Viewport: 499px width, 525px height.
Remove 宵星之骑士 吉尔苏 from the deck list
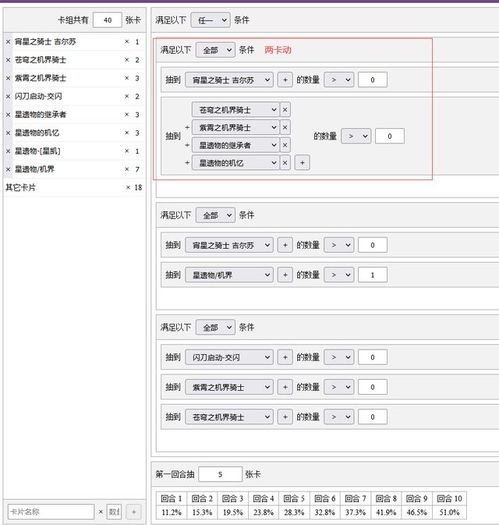pyautogui.click(x=8, y=42)
